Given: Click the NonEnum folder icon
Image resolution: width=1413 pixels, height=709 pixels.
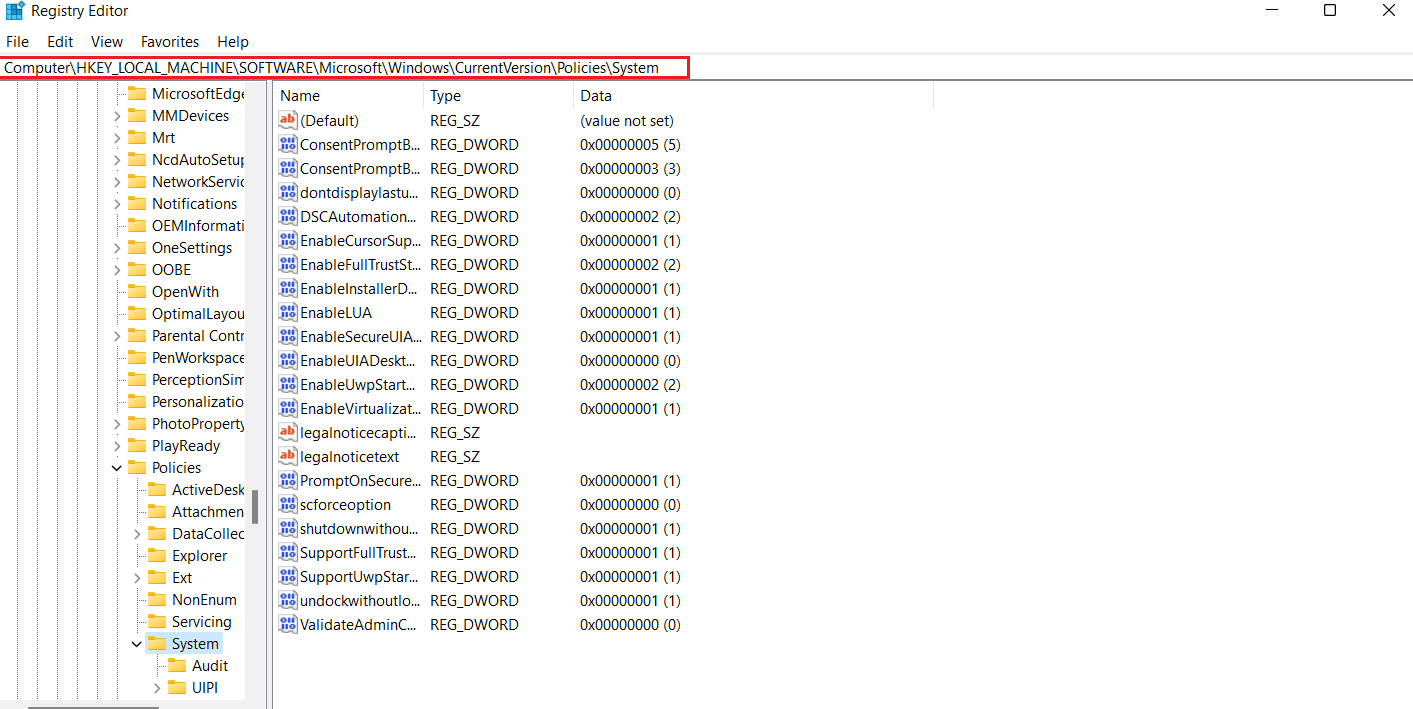Looking at the screenshot, I should click(157, 600).
